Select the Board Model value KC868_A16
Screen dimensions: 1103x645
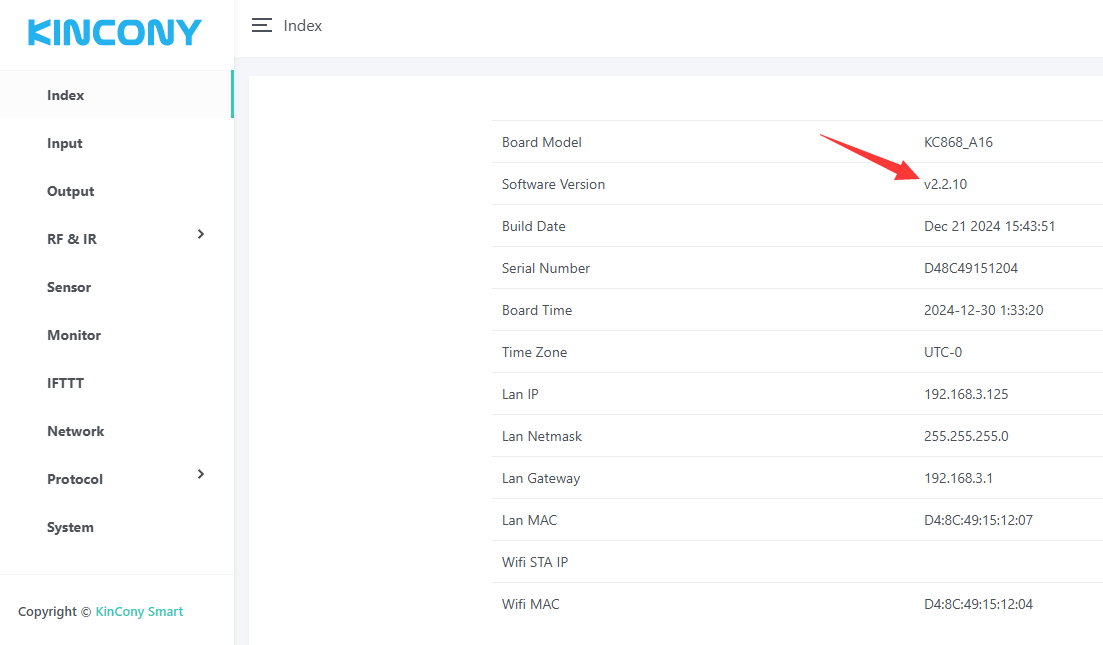pos(958,142)
